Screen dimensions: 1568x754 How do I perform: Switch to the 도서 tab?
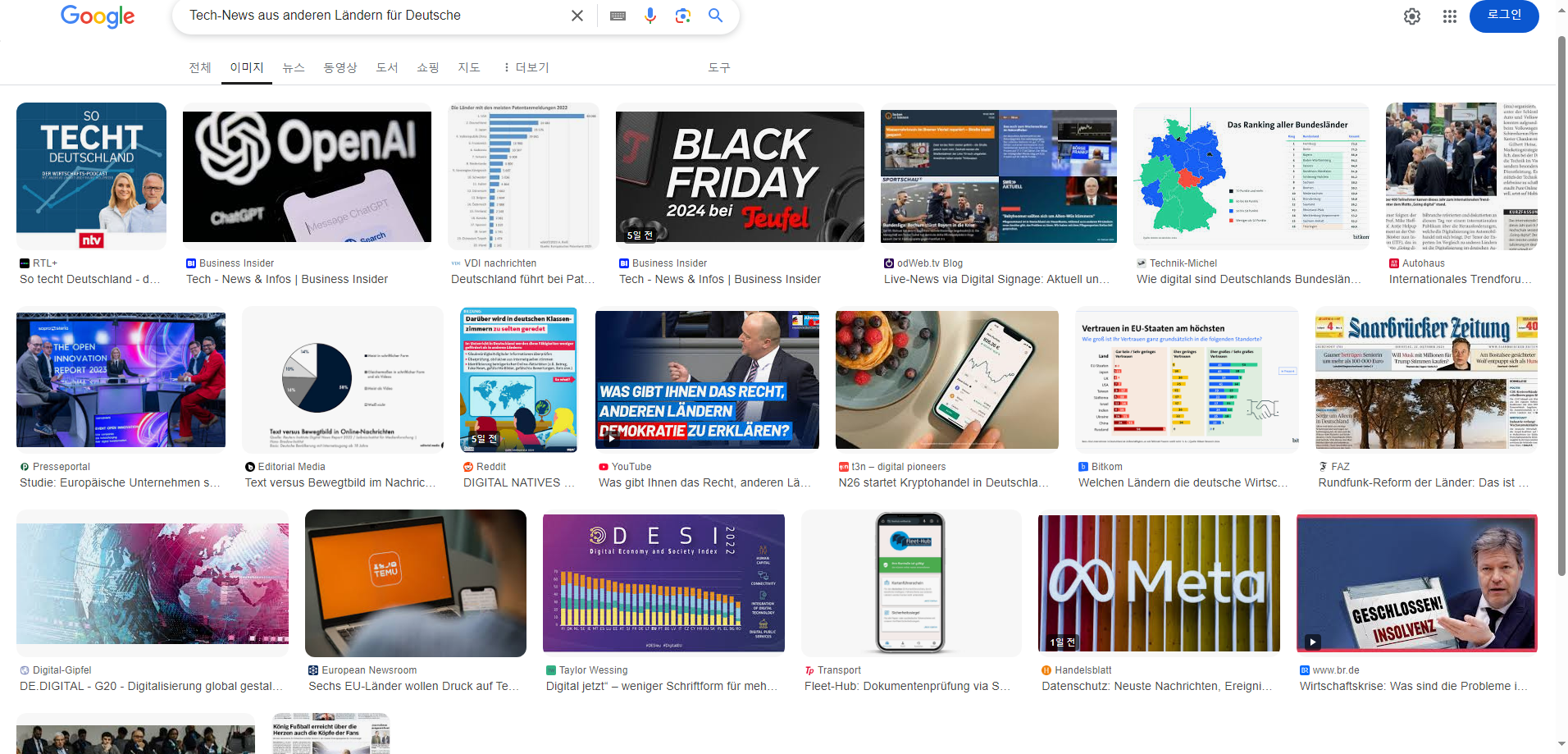point(387,67)
